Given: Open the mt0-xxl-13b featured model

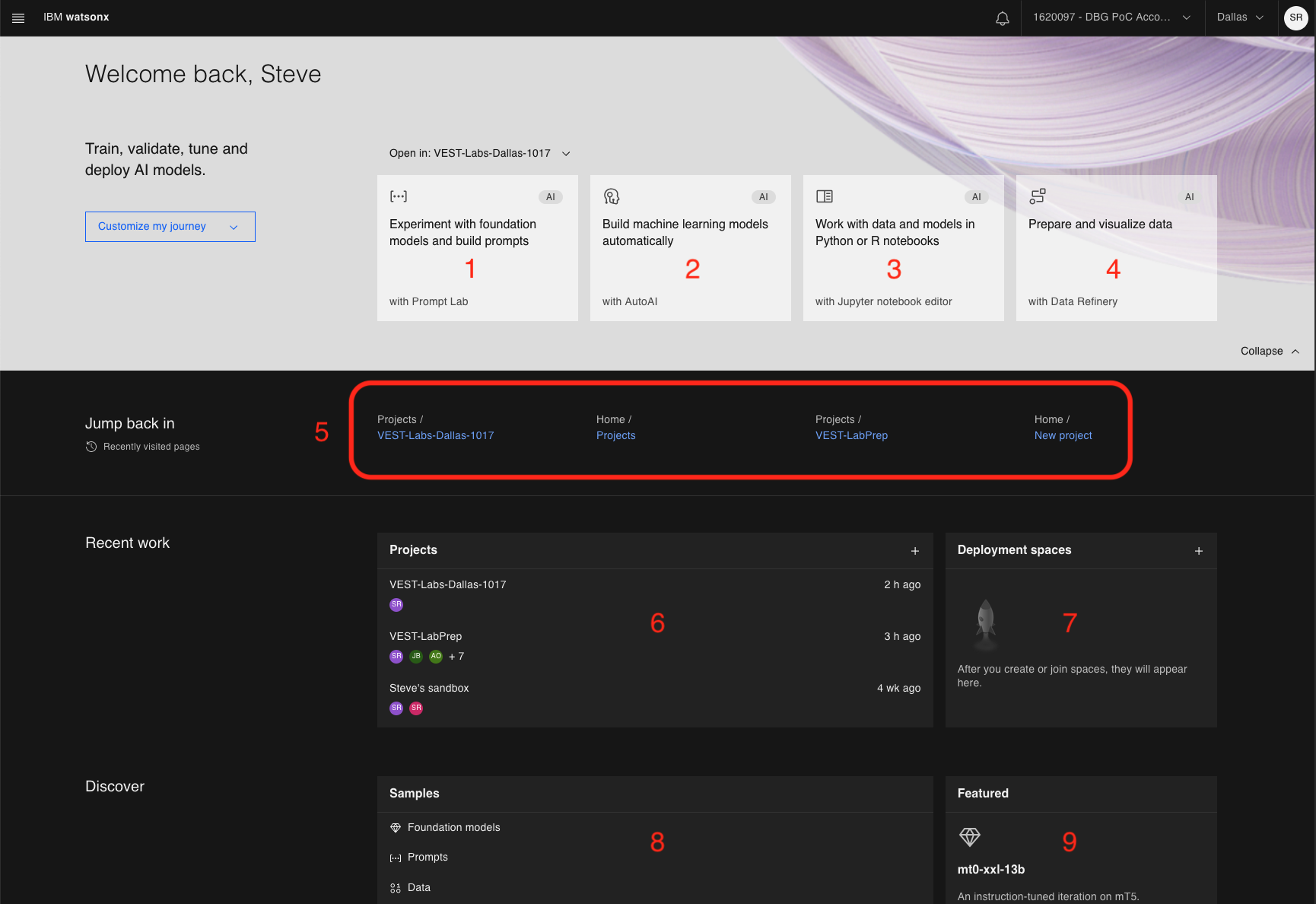Looking at the screenshot, I should coord(991,870).
